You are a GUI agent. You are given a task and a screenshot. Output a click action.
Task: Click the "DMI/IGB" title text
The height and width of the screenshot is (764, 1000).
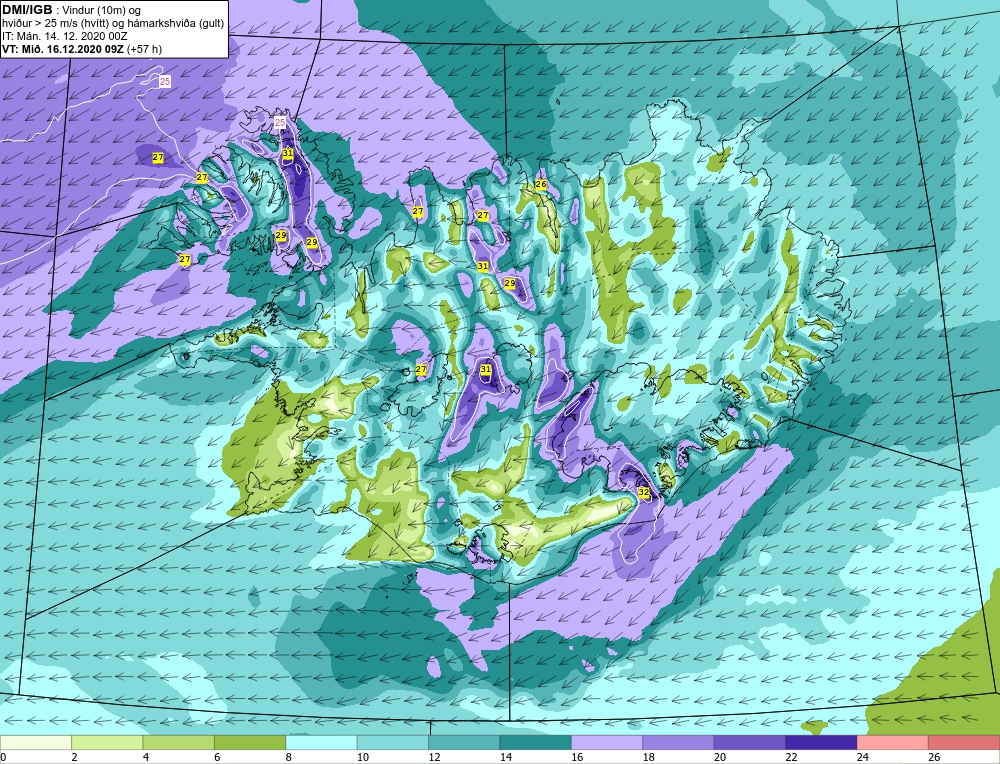[x=27, y=10]
